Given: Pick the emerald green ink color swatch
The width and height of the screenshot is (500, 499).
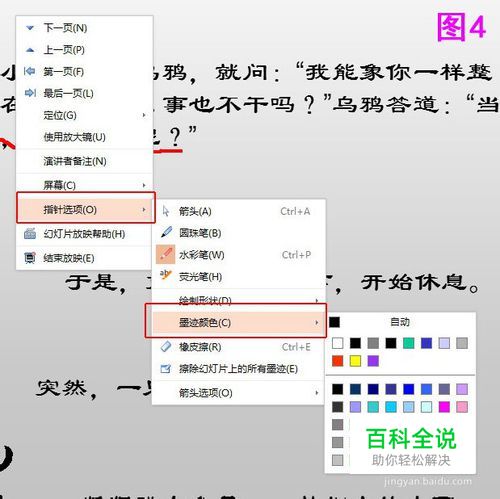Looking at the screenshot, I should (409, 343).
